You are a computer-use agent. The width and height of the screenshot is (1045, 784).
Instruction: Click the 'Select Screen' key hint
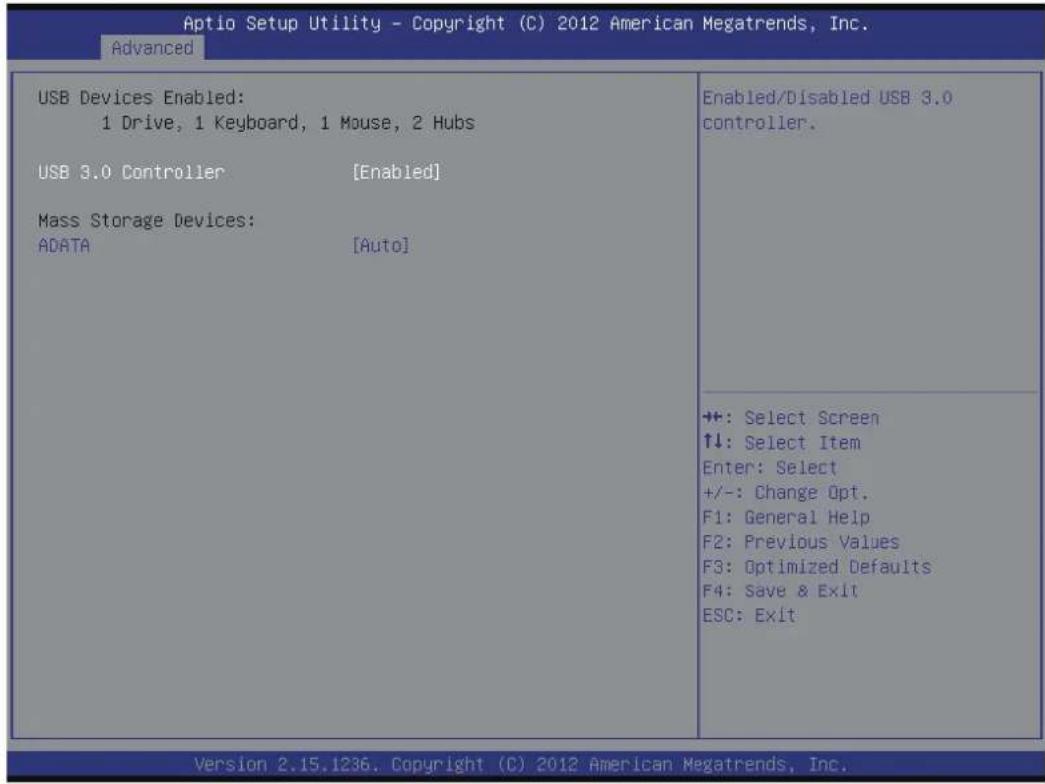[791, 418]
